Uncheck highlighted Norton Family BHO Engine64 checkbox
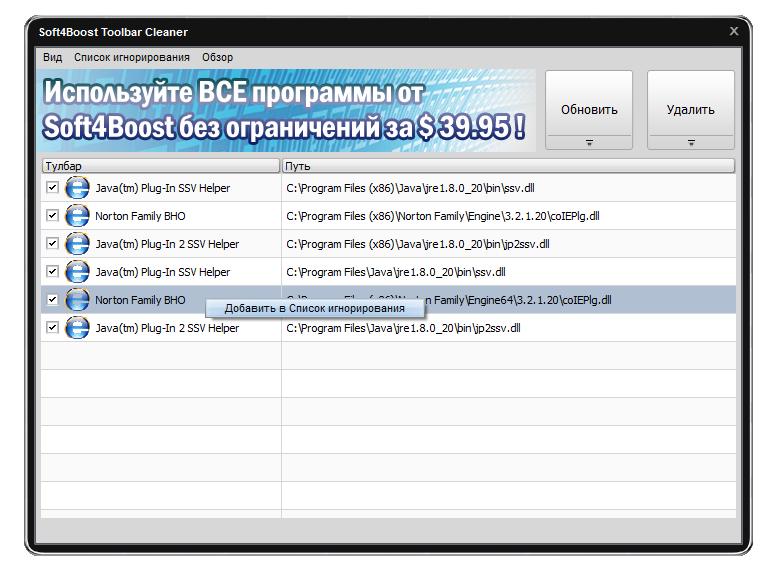 (x=52, y=300)
